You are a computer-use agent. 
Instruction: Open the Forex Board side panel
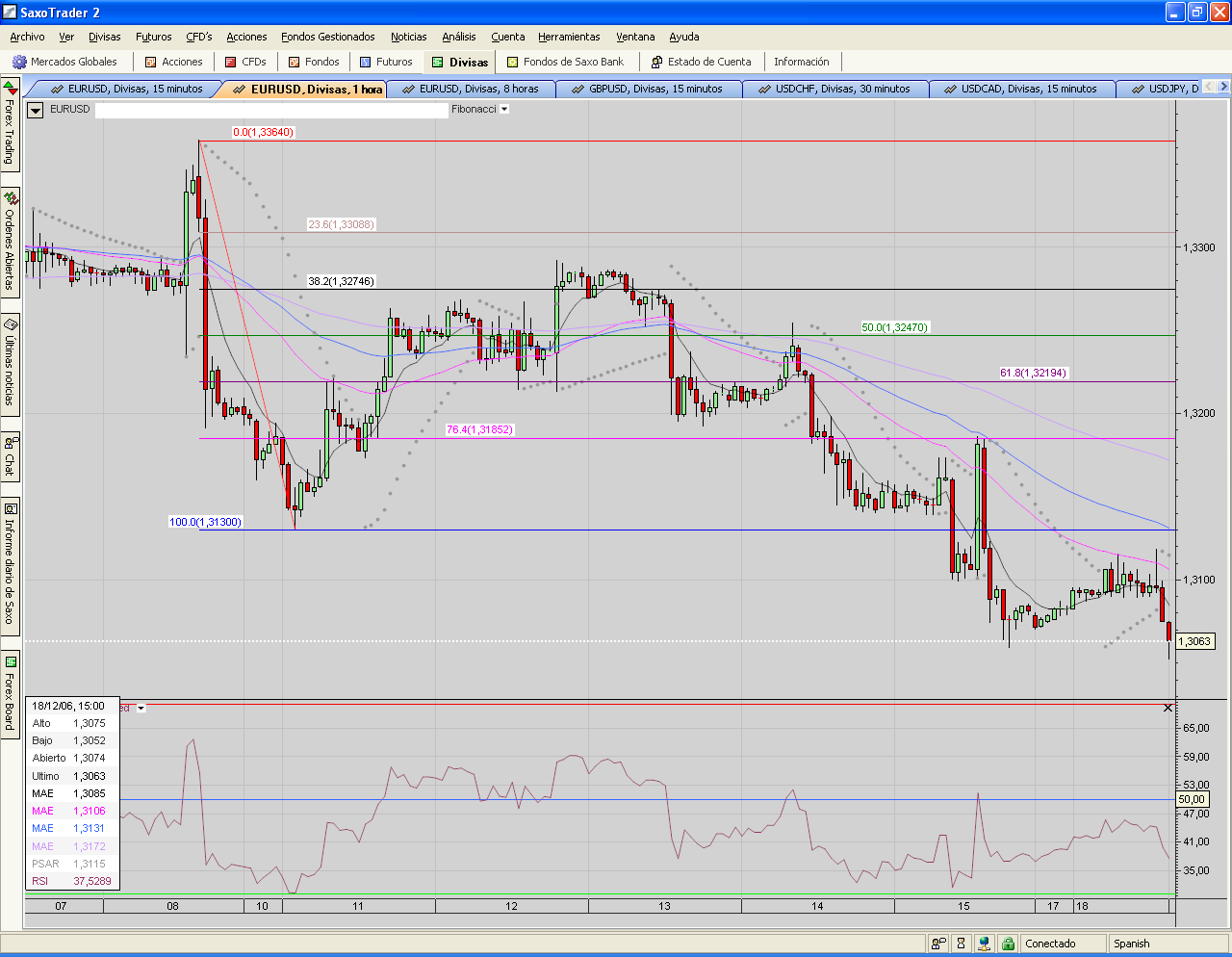click(10, 693)
